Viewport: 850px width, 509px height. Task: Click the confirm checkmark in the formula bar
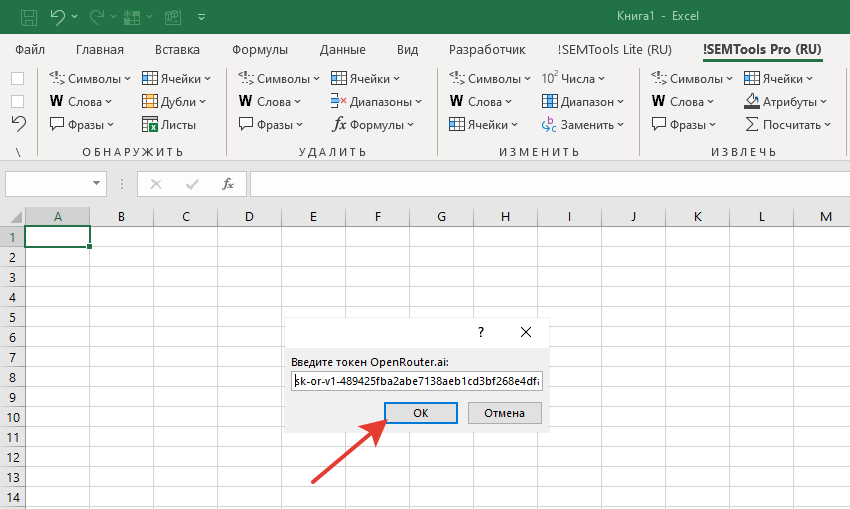(x=192, y=184)
